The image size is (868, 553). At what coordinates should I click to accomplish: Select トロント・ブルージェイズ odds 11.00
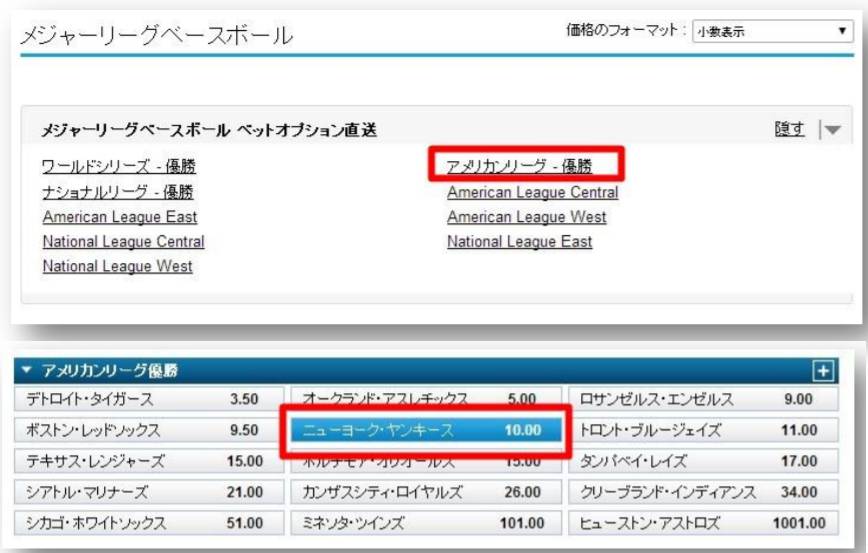[703, 430]
